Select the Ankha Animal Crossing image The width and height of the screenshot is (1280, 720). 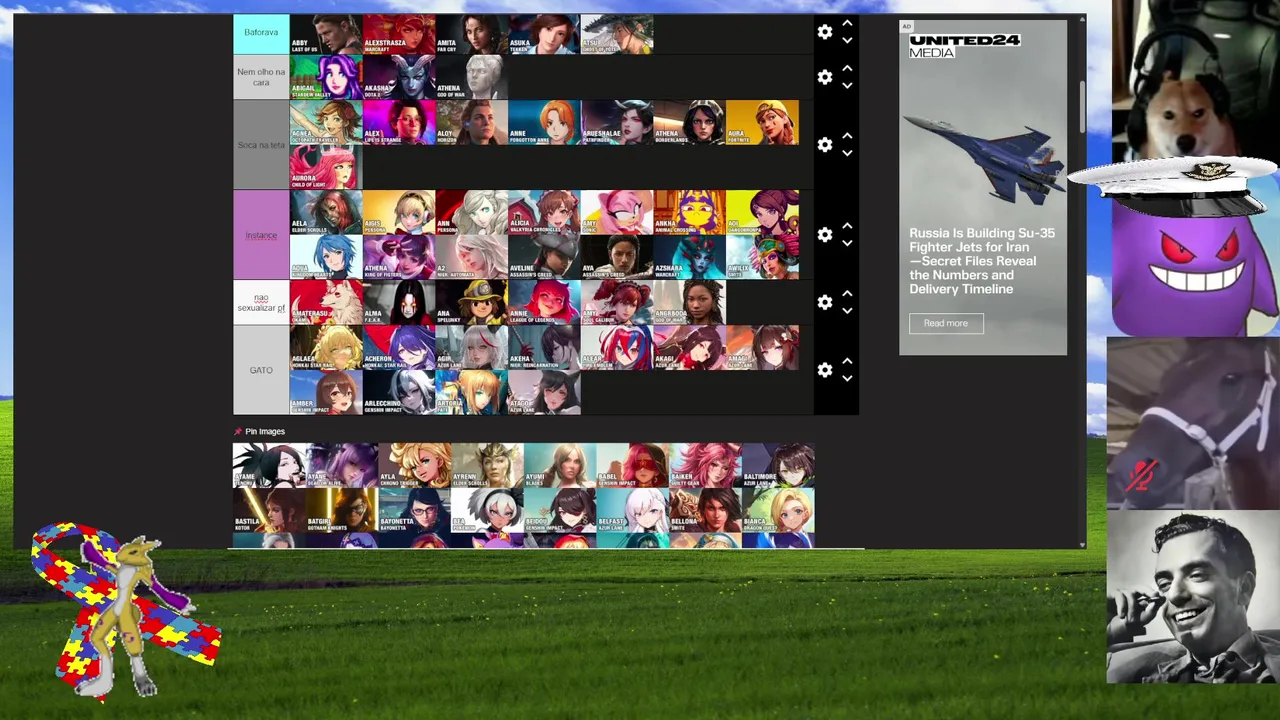click(x=689, y=212)
